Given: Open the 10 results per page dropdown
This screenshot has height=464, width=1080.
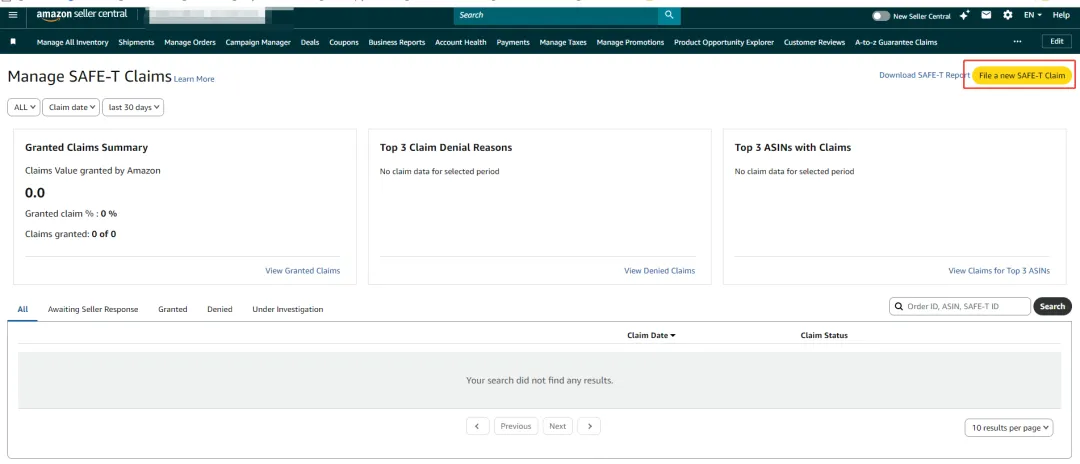Looking at the screenshot, I should (x=1010, y=428).
